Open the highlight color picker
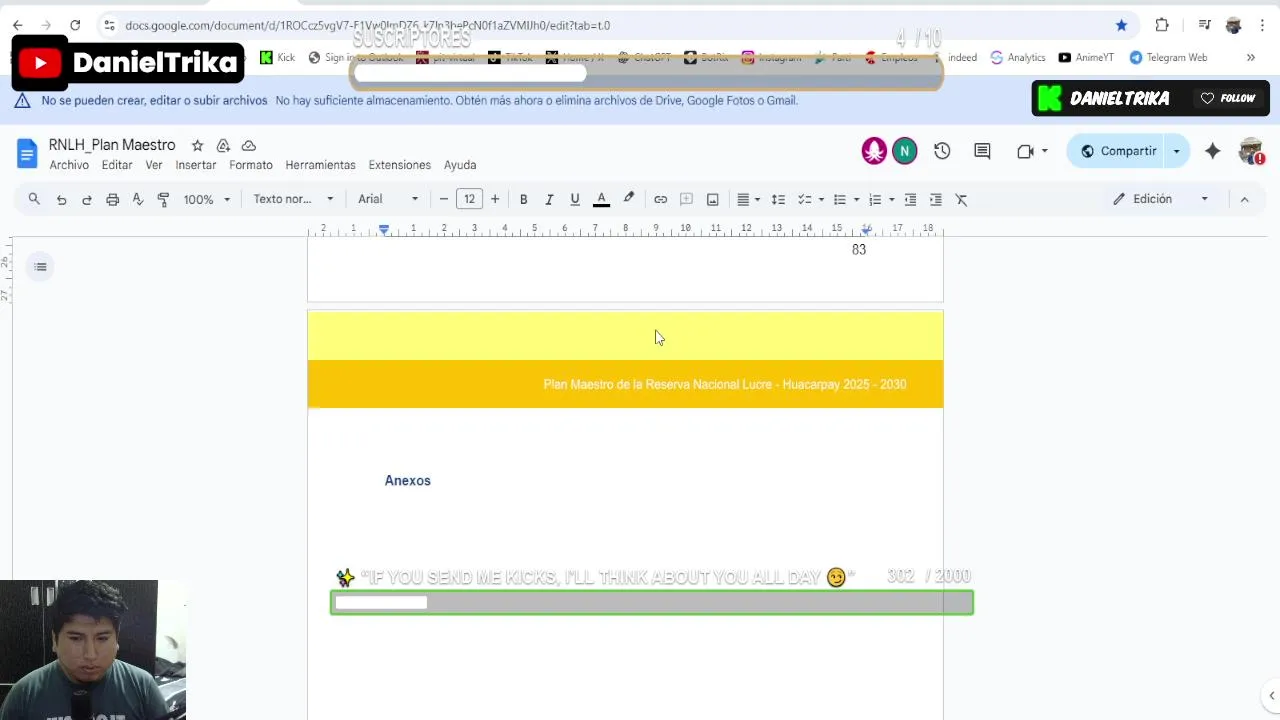The height and width of the screenshot is (720, 1280). coord(628,199)
